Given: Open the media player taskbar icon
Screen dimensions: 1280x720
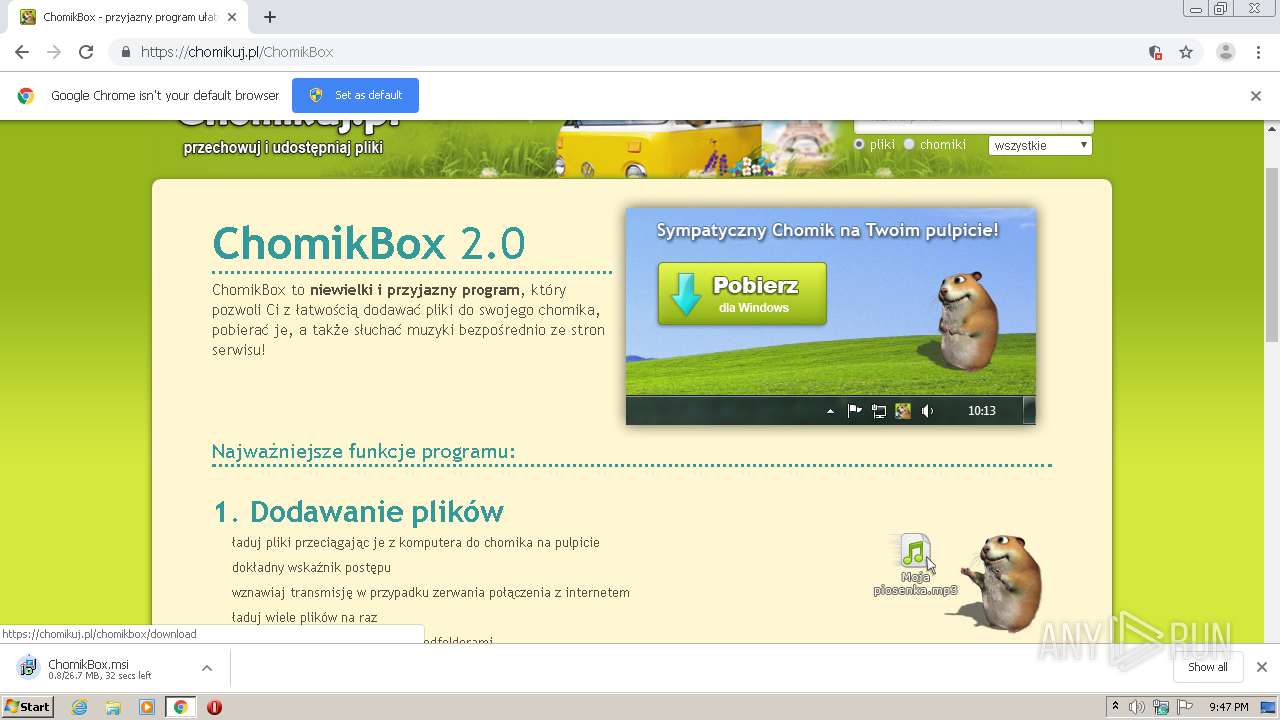Looking at the screenshot, I should point(147,707).
